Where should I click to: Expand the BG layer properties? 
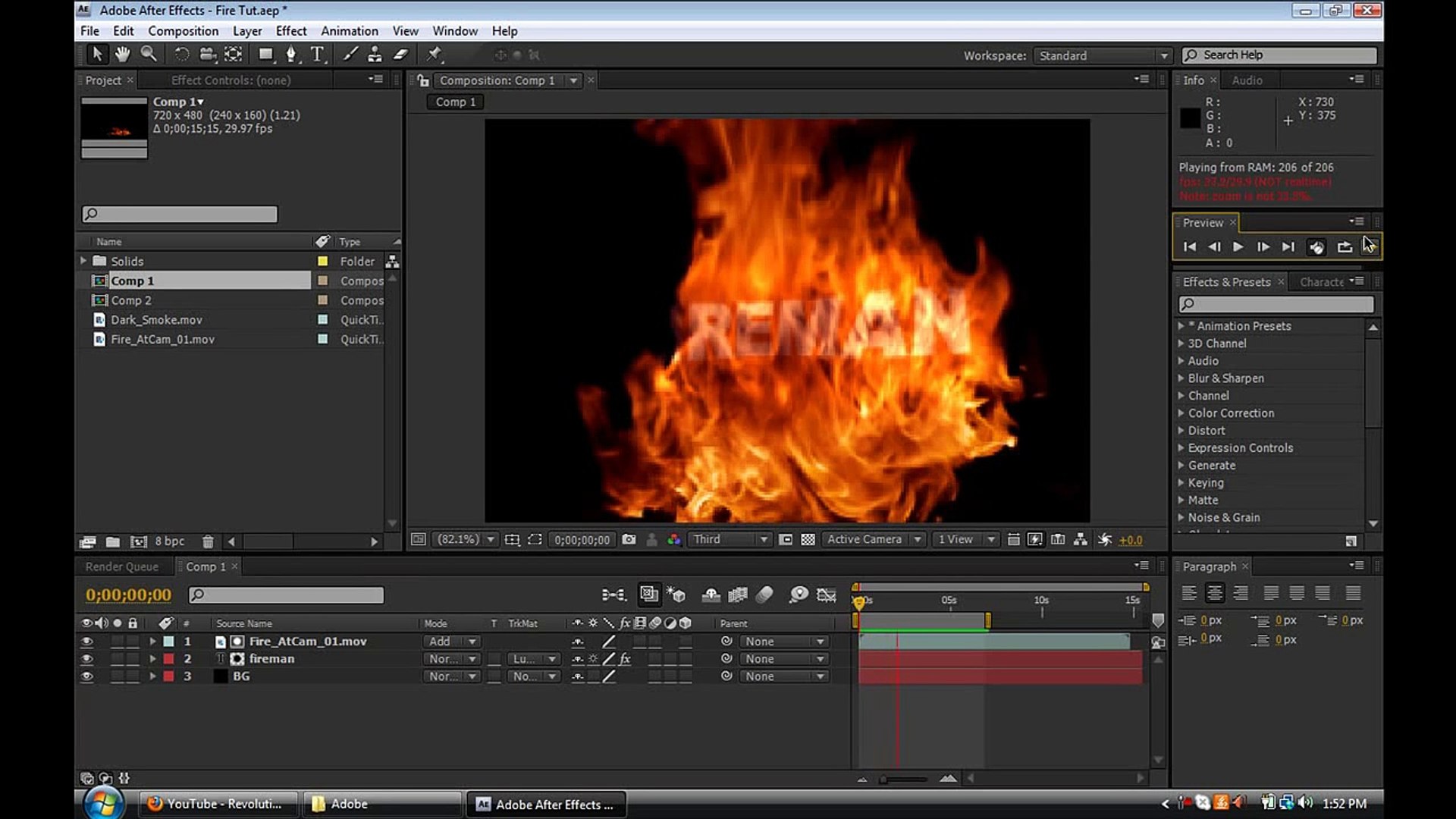[152, 676]
